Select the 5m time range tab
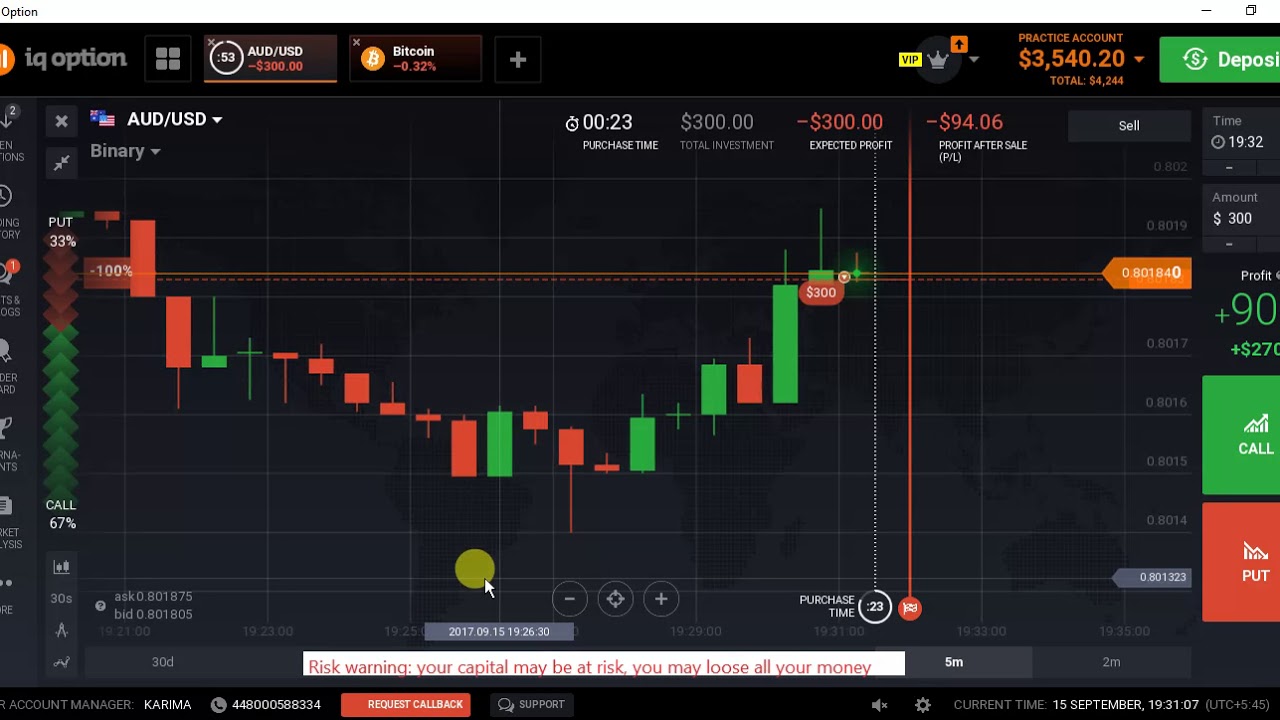 (x=954, y=662)
